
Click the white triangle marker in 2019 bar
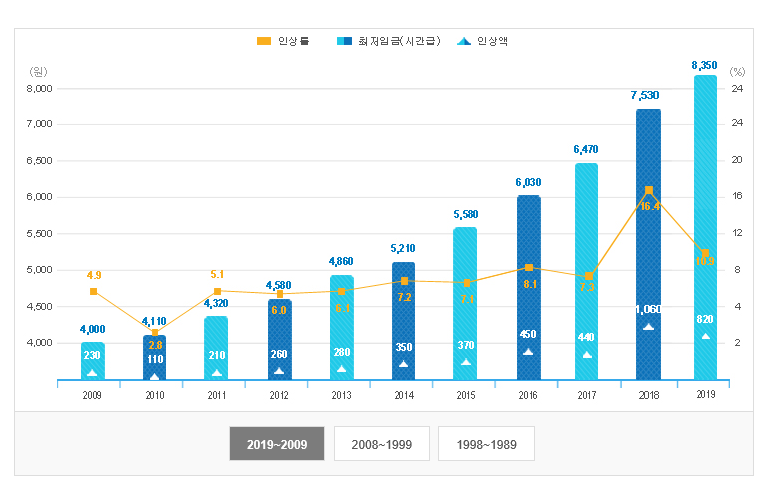(705, 336)
